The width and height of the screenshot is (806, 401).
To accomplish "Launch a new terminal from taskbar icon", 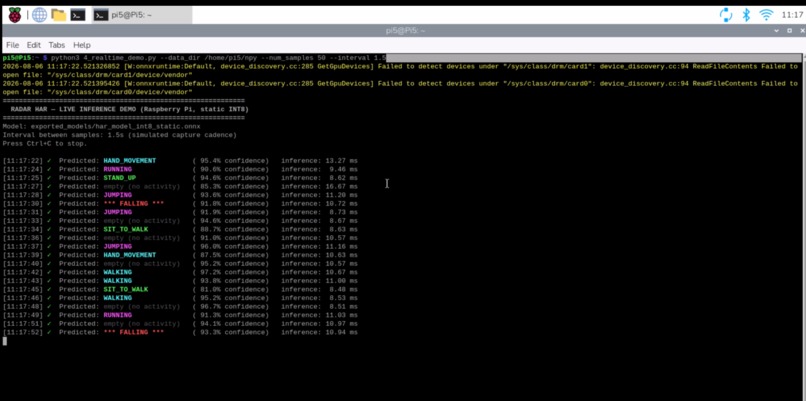I will pos(78,15).
